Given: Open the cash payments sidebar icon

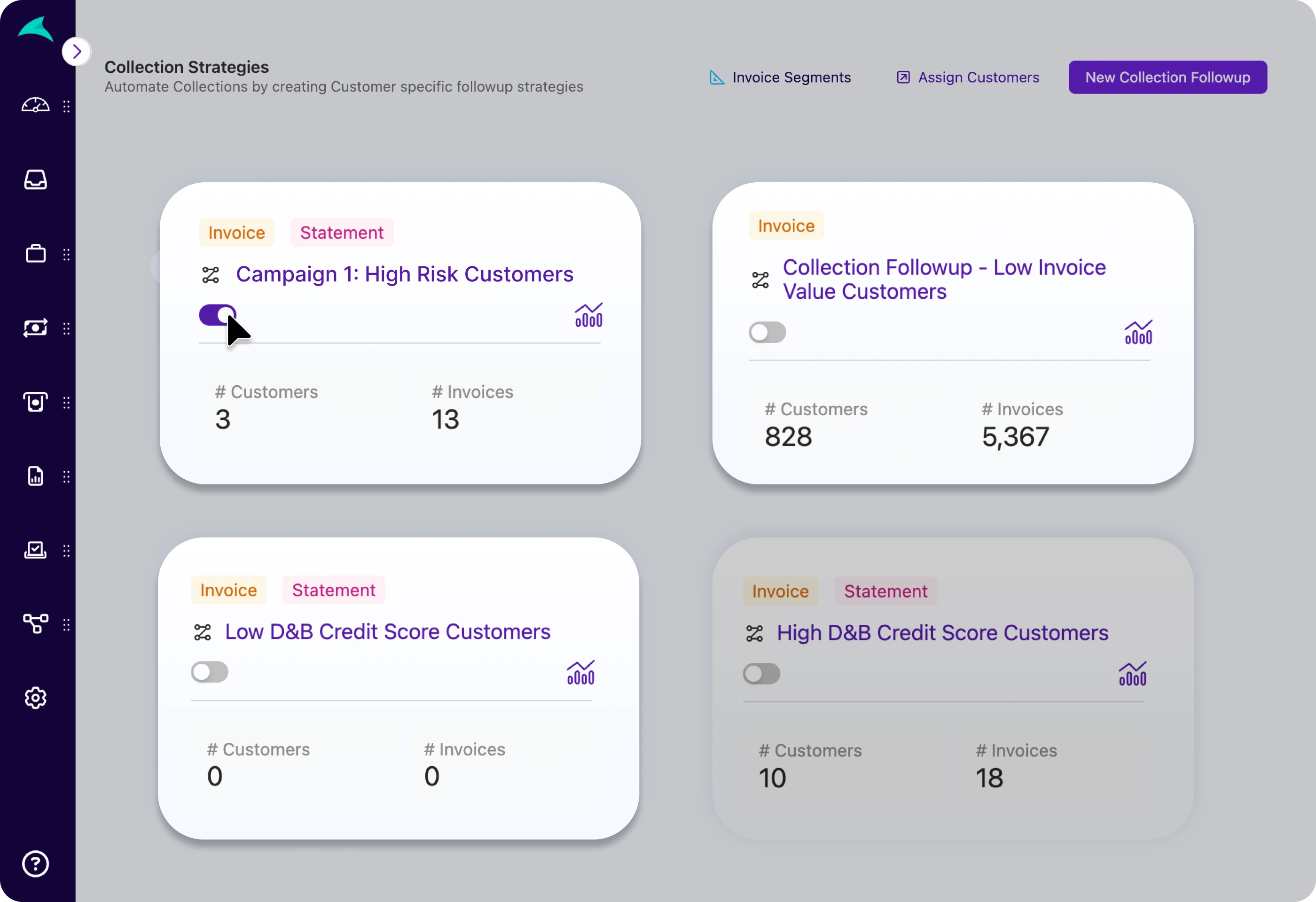Looking at the screenshot, I should pyautogui.click(x=35, y=328).
